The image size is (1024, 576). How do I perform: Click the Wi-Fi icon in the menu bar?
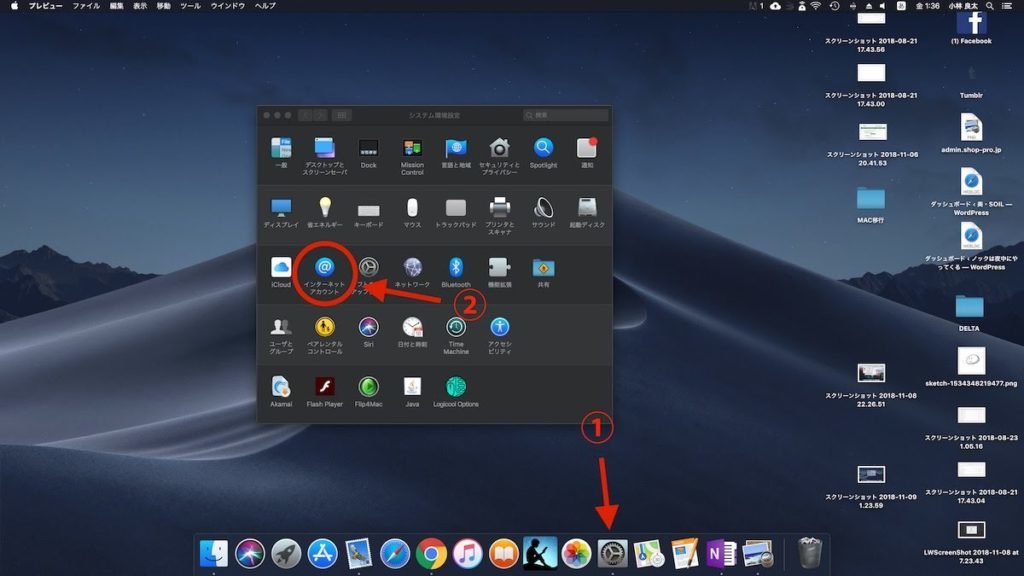pyautogui.click(x=816, y=6)
